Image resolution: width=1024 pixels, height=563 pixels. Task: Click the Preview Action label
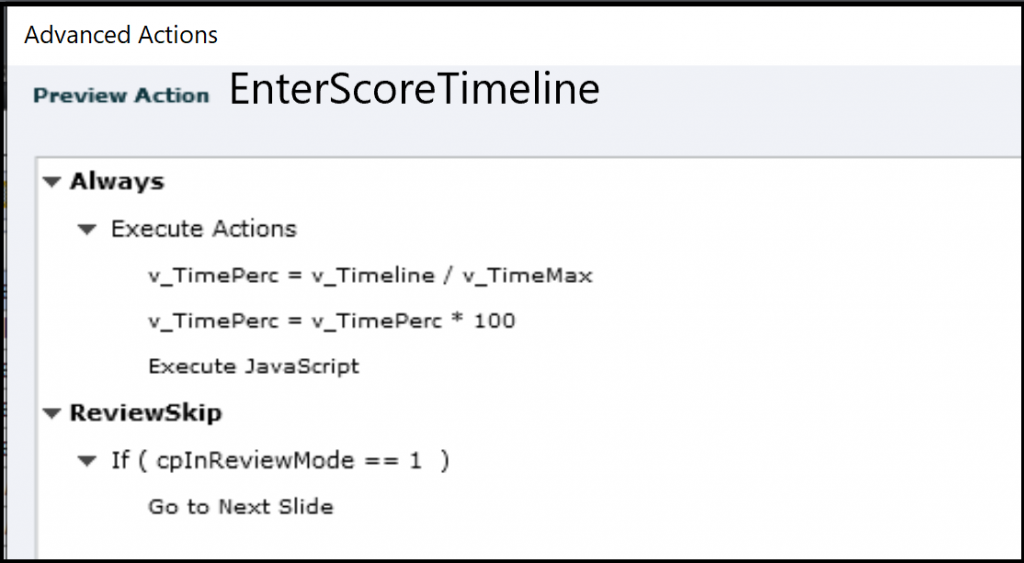121,96
